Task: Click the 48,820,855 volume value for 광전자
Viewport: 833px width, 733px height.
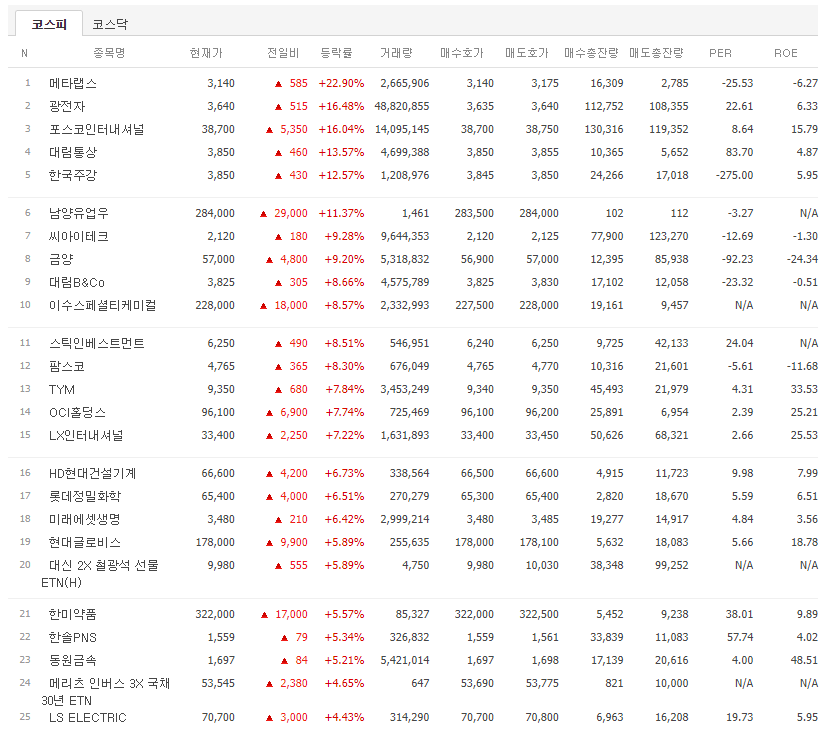Action: point(402,106)
